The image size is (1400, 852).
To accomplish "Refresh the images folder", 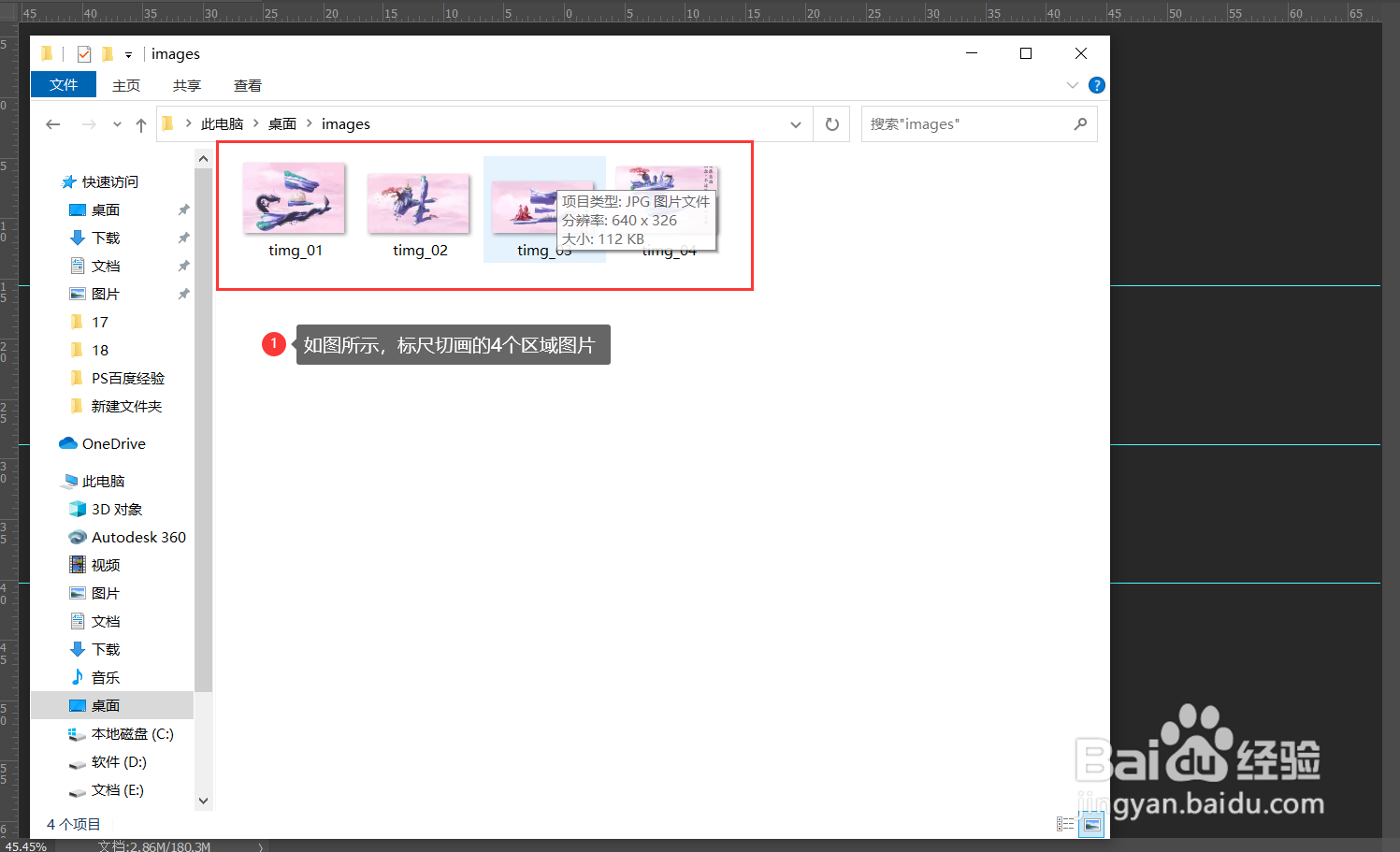I will pyautogui.click(x=832, y=124).
